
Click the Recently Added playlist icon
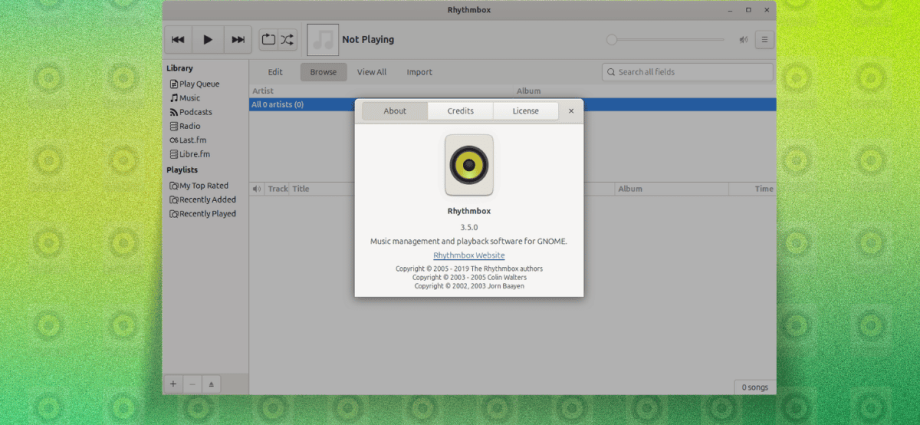point(174,200)
